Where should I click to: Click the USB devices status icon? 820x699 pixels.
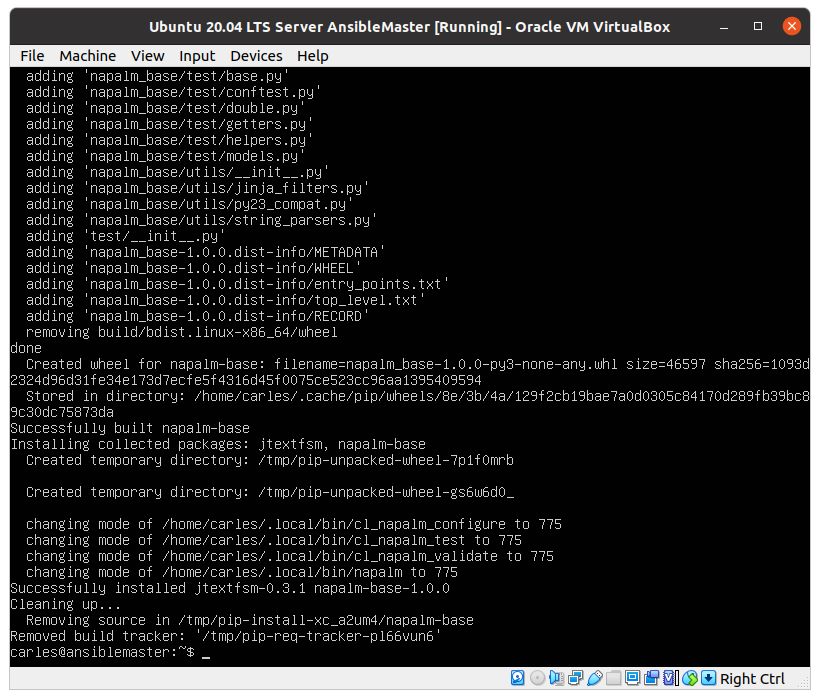point(595,678)
